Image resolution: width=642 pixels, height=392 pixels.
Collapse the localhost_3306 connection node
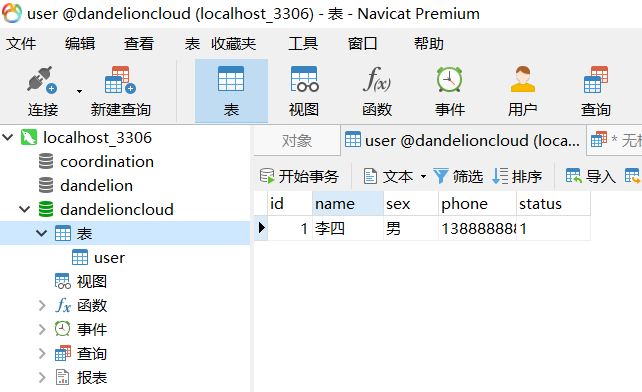8,137
